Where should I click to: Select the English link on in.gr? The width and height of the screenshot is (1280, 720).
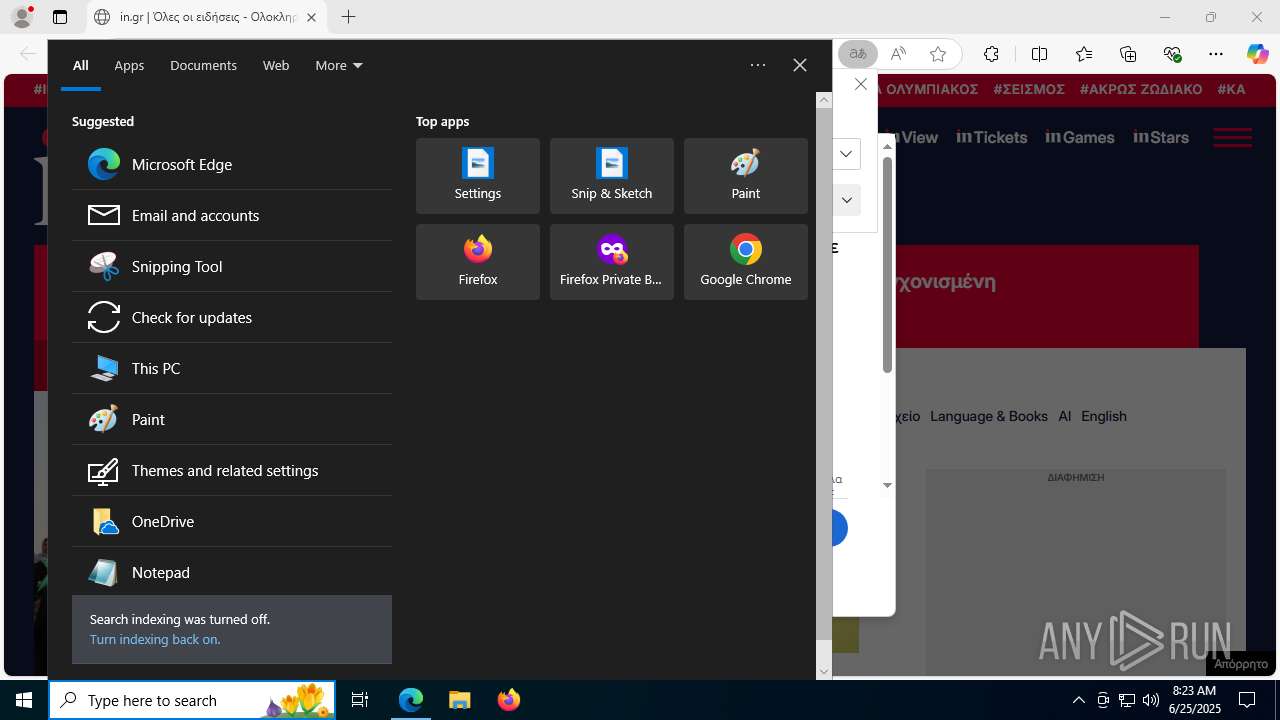[1104, 416]
